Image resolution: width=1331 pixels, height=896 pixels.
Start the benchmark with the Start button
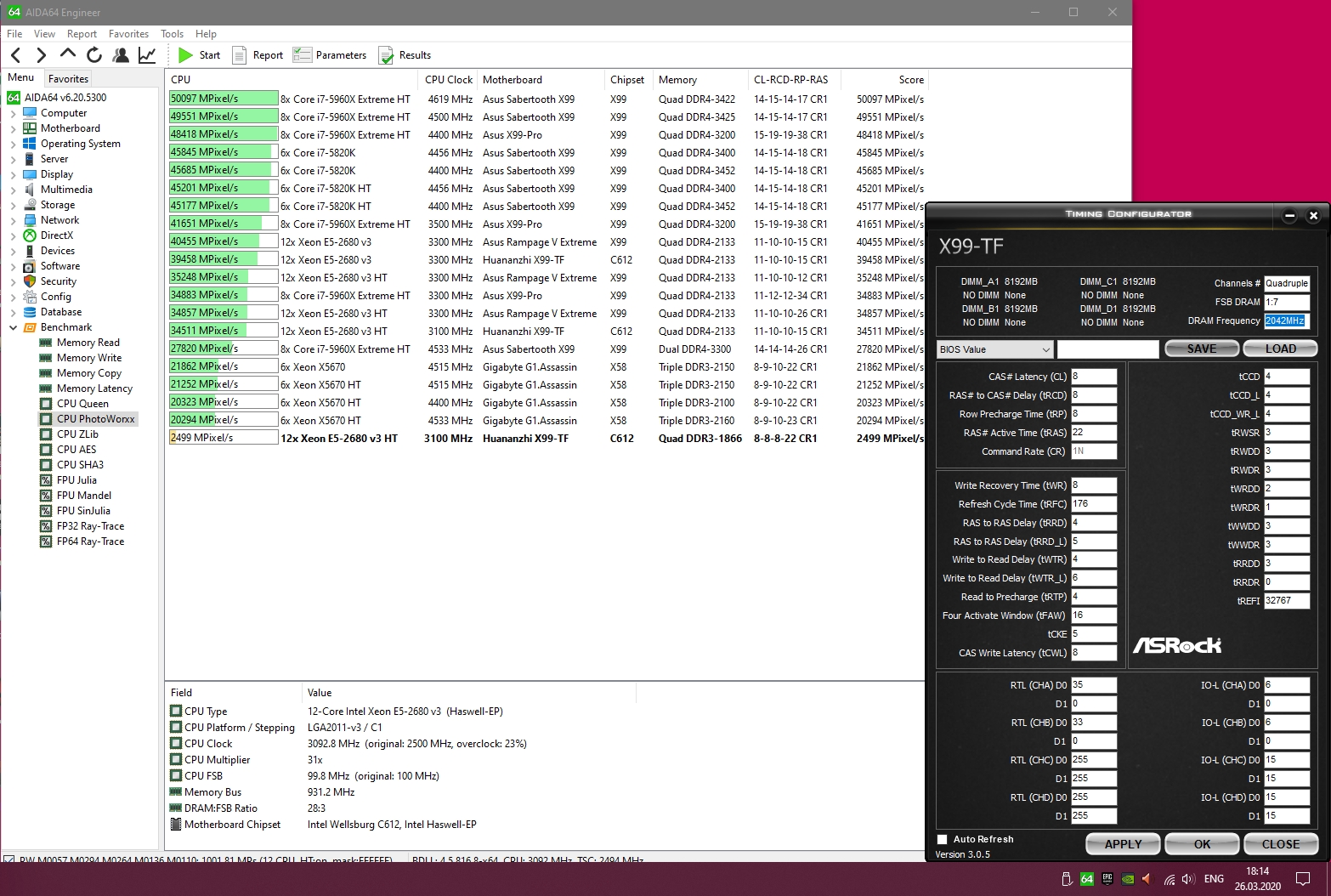coord(200,55)
